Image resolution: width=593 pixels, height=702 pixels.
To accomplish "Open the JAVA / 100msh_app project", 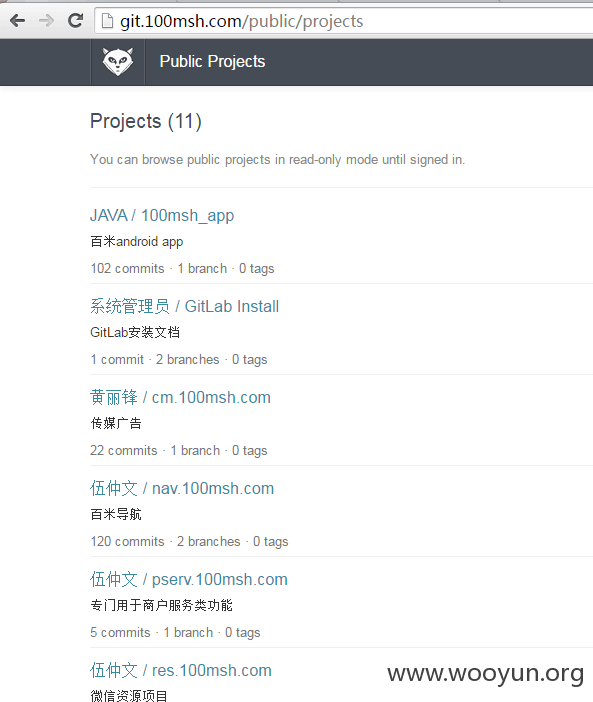I will pos(162,215).
